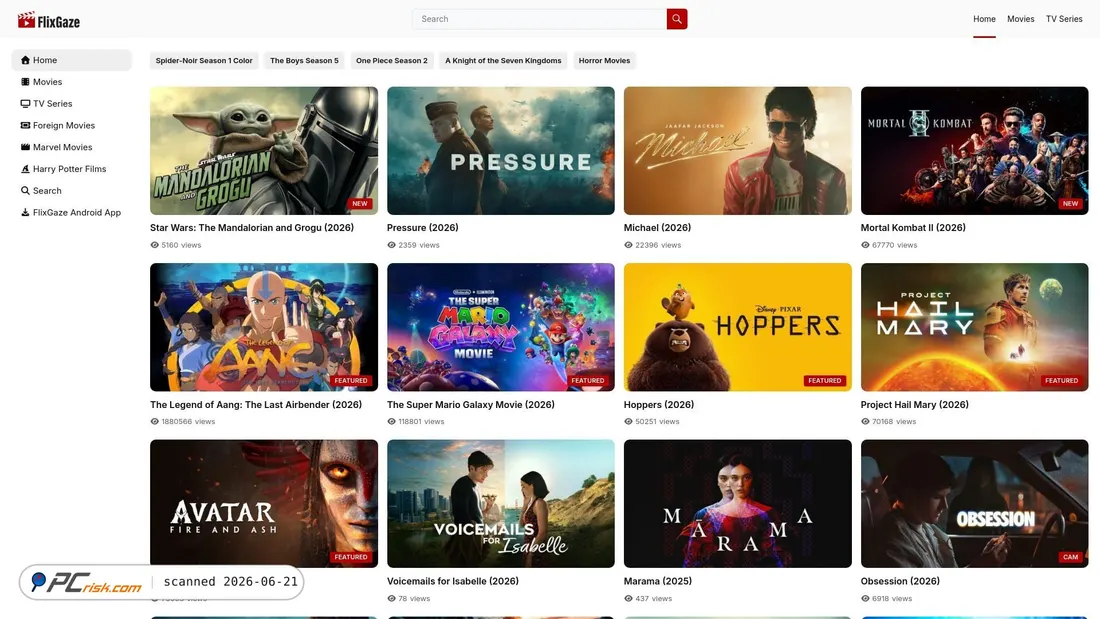The image size is (1100, 619).
Task: Select Foreign Movies in the sidebar
Action: click(x=71, y=126)
